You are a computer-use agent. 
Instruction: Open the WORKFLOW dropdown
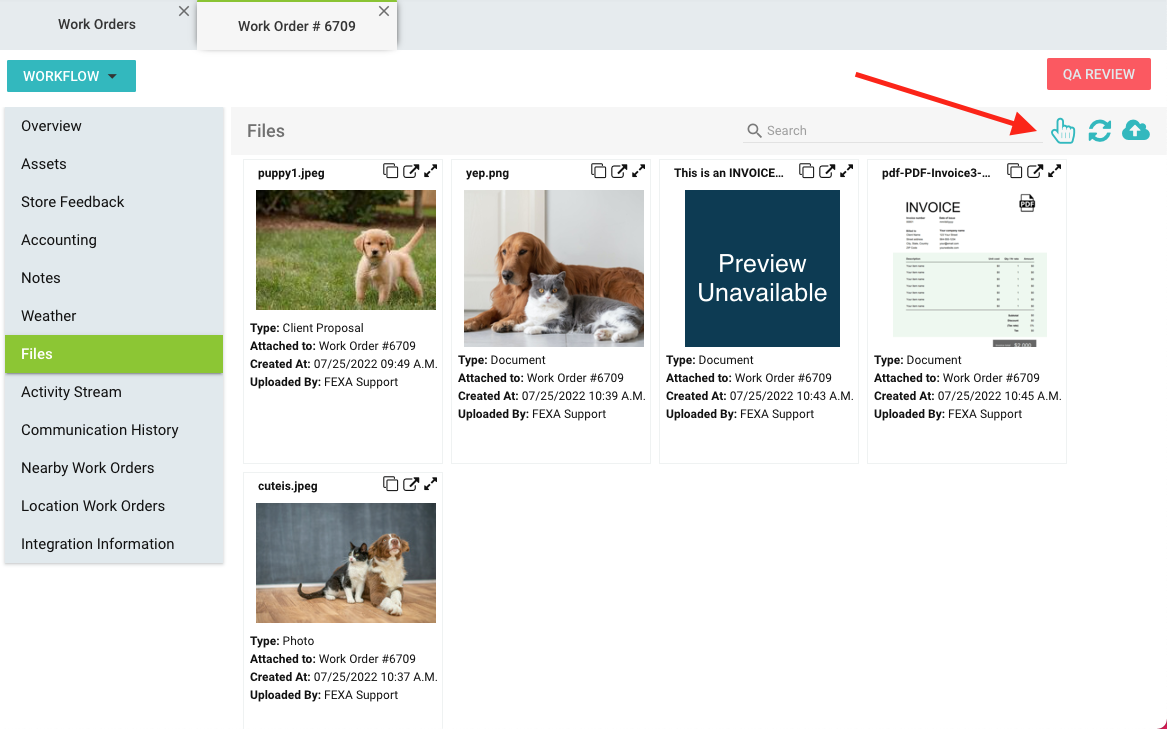pos(71,76)
